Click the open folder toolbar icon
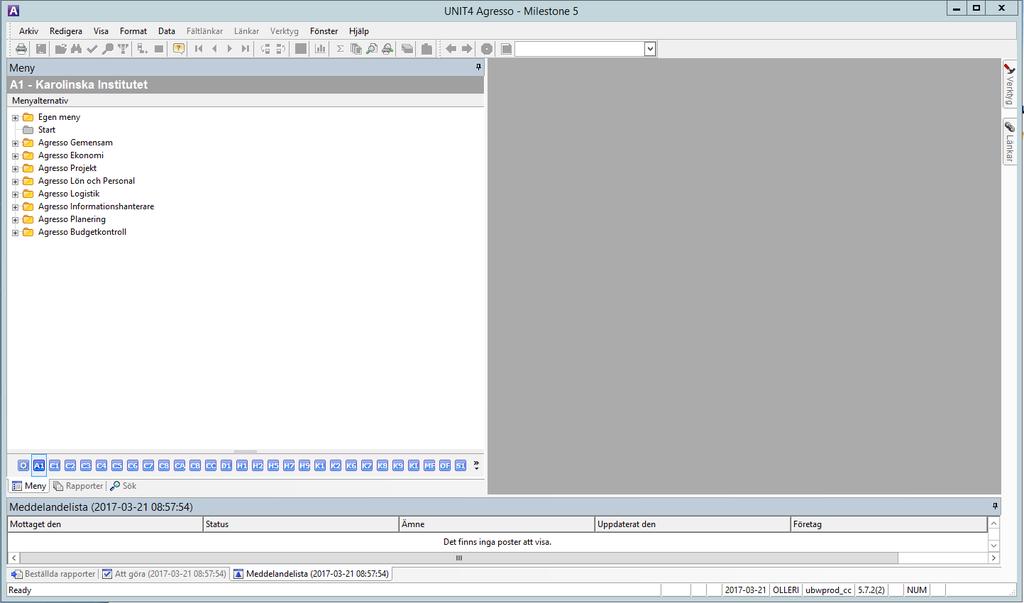Image resolution: width=1024 pixels, height=603 pixels. (61, 49)
